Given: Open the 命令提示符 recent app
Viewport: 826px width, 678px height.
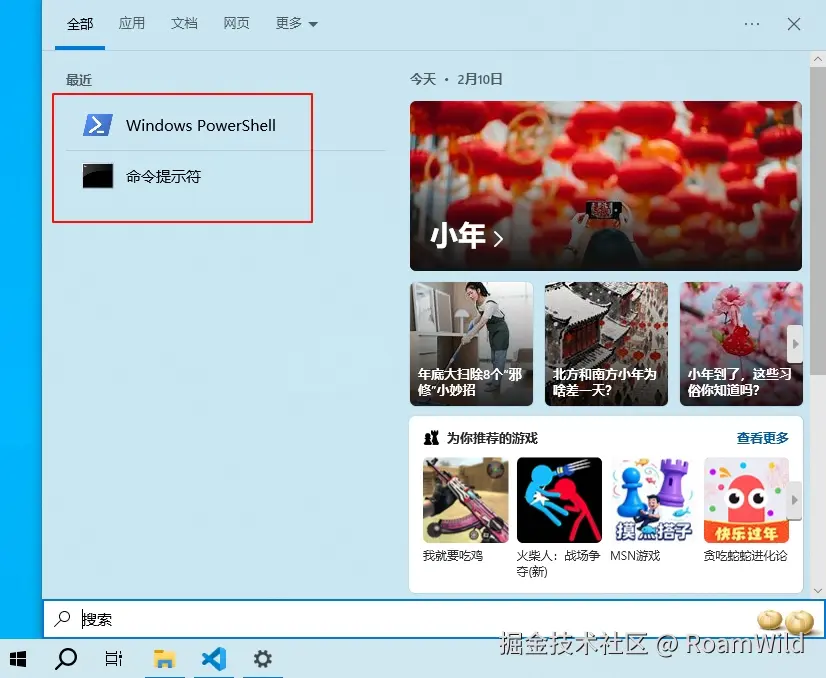Looking at the screenshot, I should coord(225,176).
